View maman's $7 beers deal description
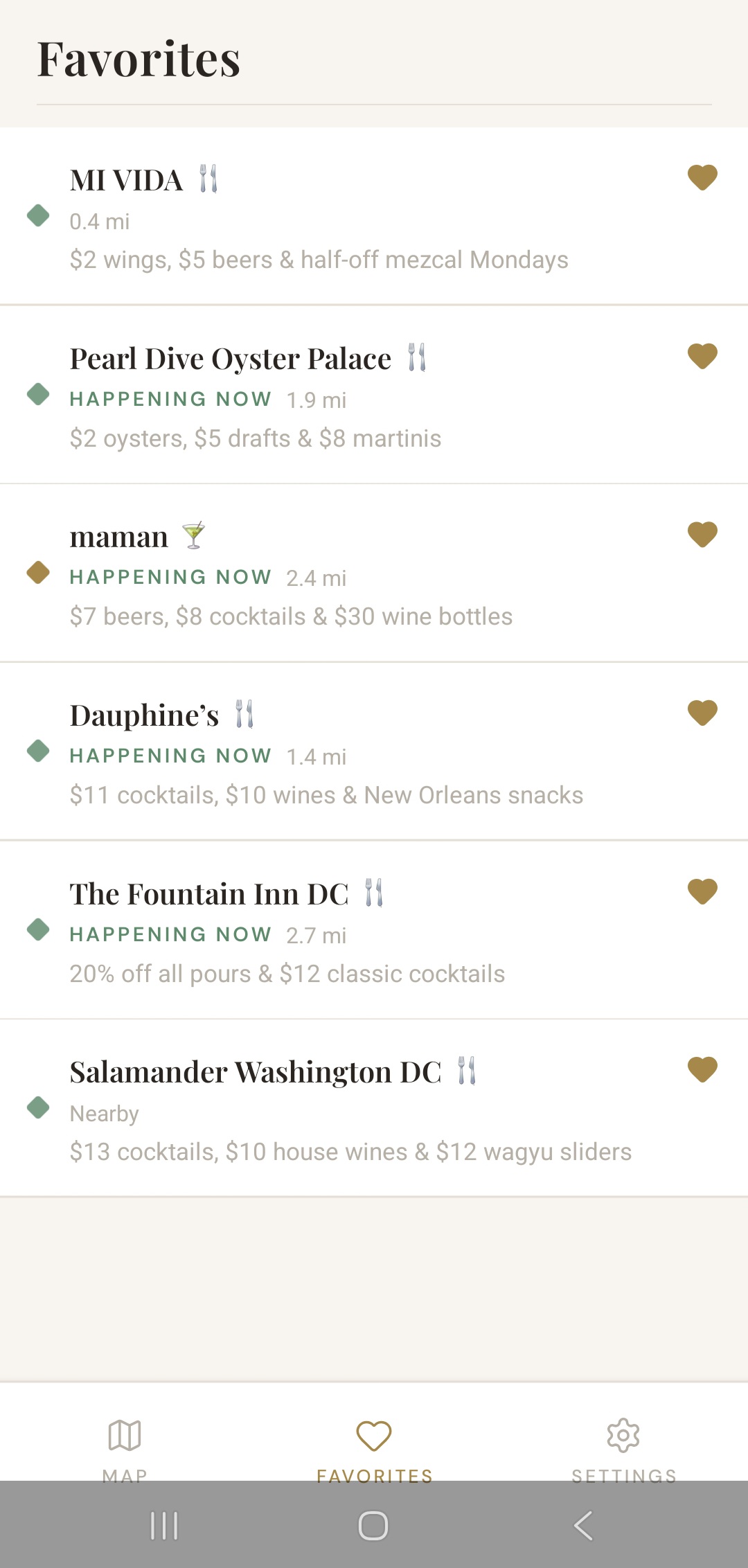This screenshot has height=1568, width=748. [291, 616]
